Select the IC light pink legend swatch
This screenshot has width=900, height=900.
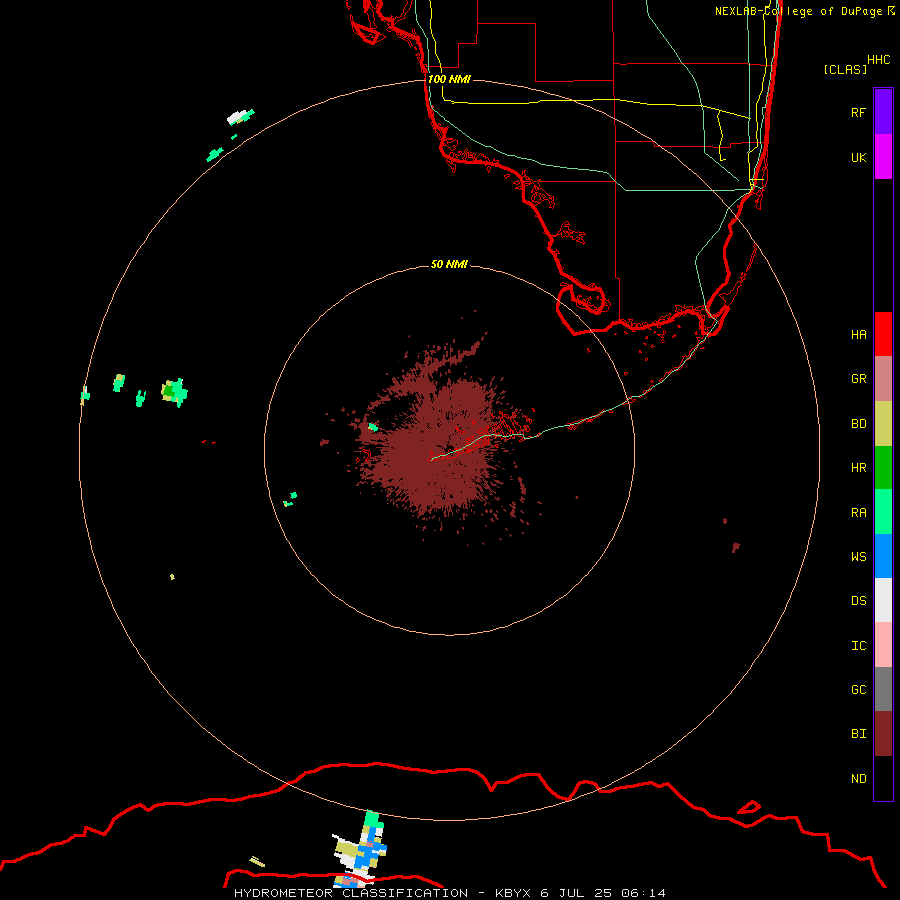tap(883, 645)
